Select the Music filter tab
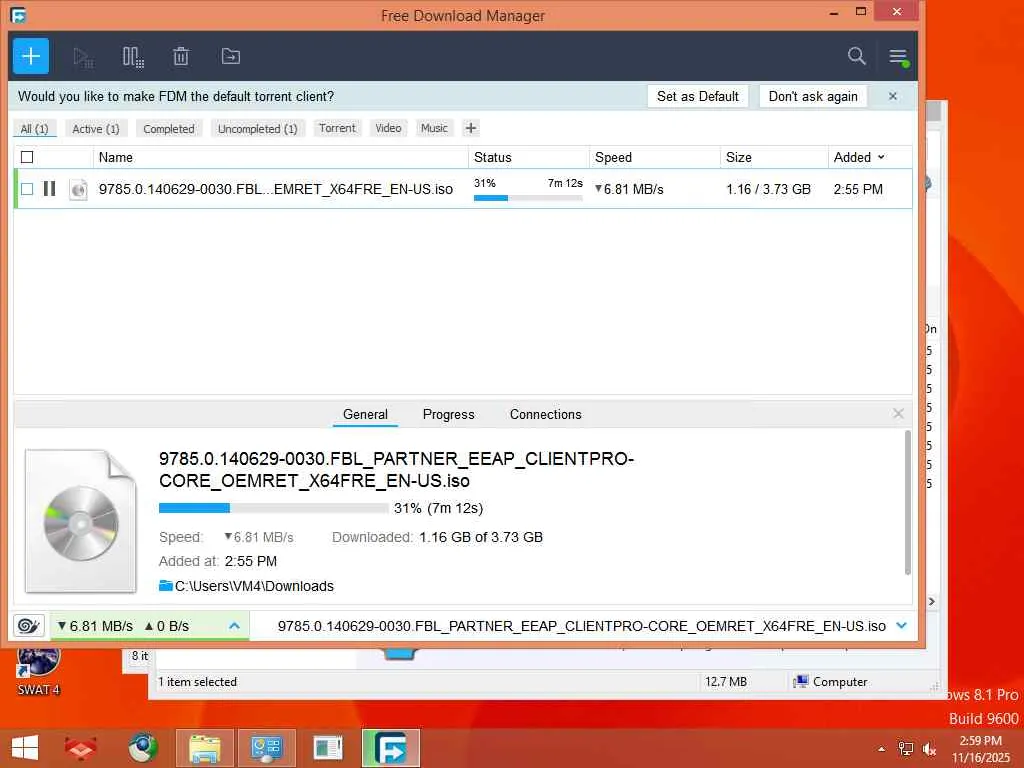Viewport: 1024px width, 768px height. coord(434,128)
